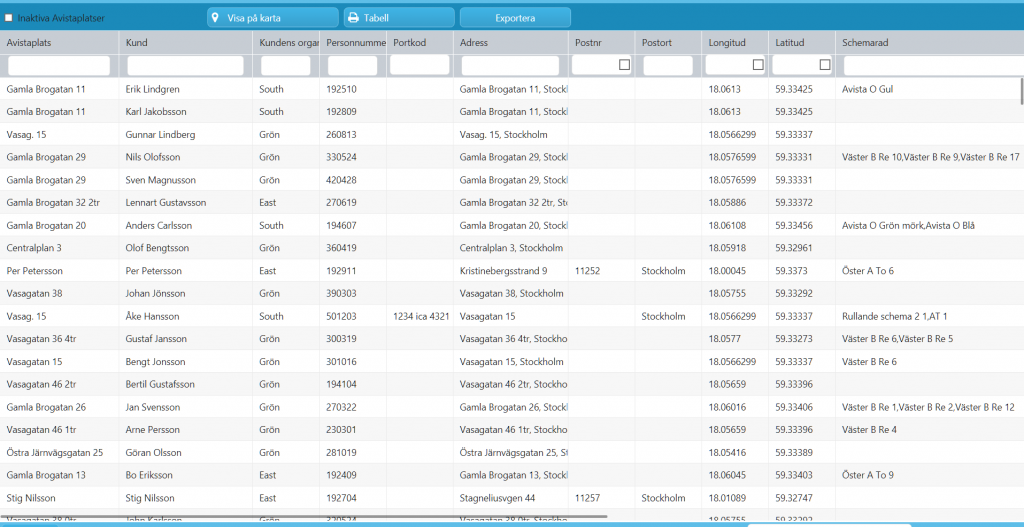Select the Erik Lindgren row
The image size is (1024, 527).
pos(512,89)
